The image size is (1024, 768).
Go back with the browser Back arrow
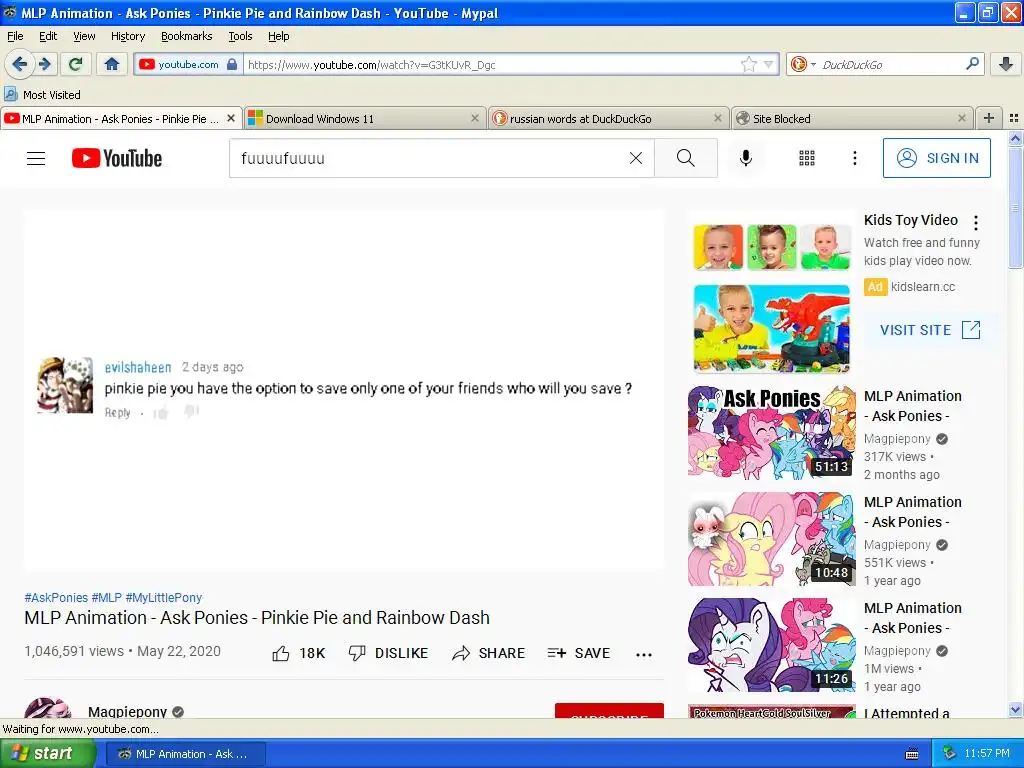click(19, 64)
